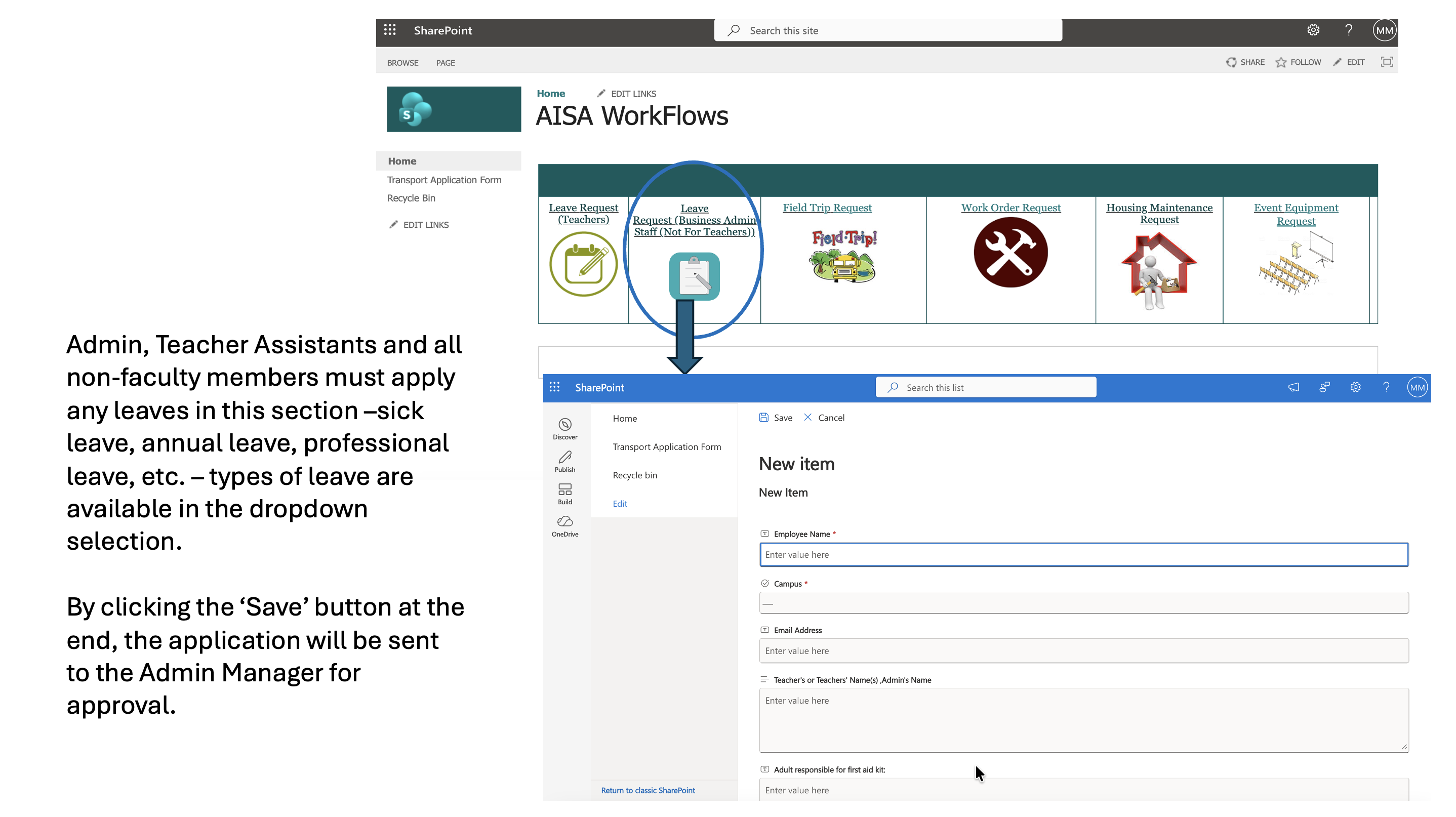Open app launcher in blue SharePoint bar
Image resolution: width=1456 pixels, height=817 pixels.
554,387
